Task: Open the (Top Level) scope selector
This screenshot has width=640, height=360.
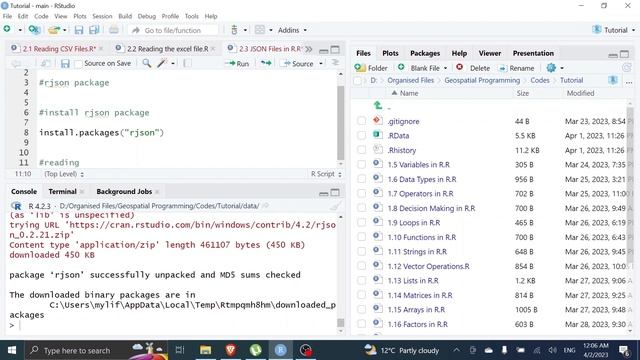Action: tap(64, 174)
